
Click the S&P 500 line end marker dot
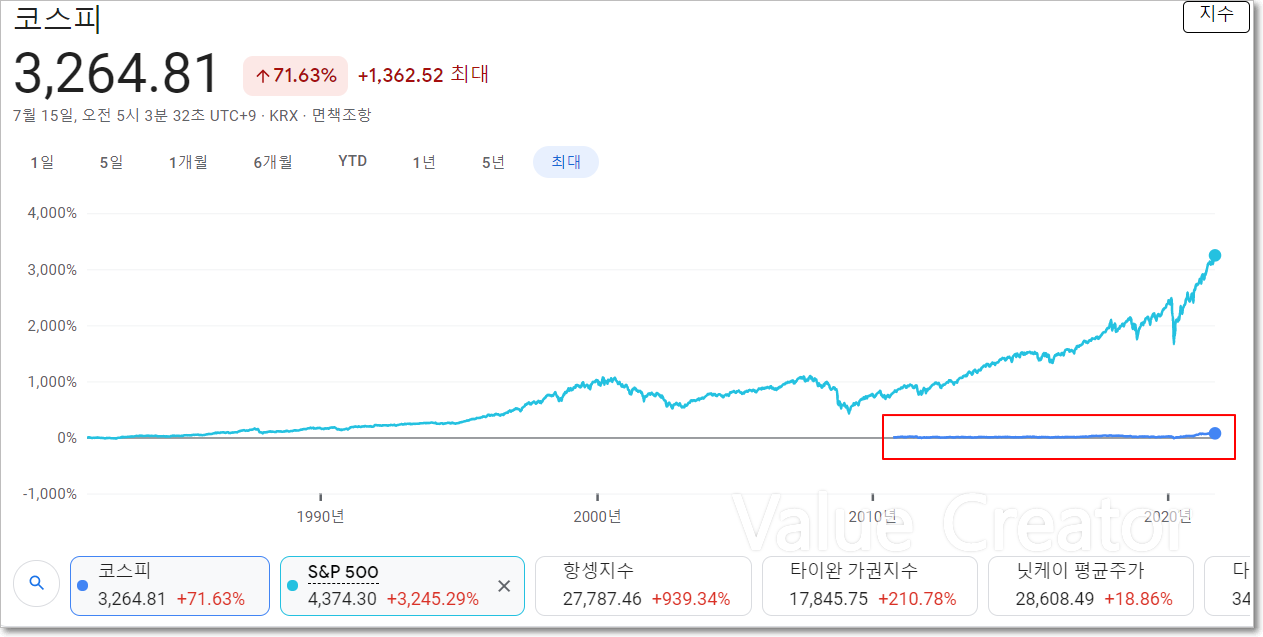coord(1215,256)
